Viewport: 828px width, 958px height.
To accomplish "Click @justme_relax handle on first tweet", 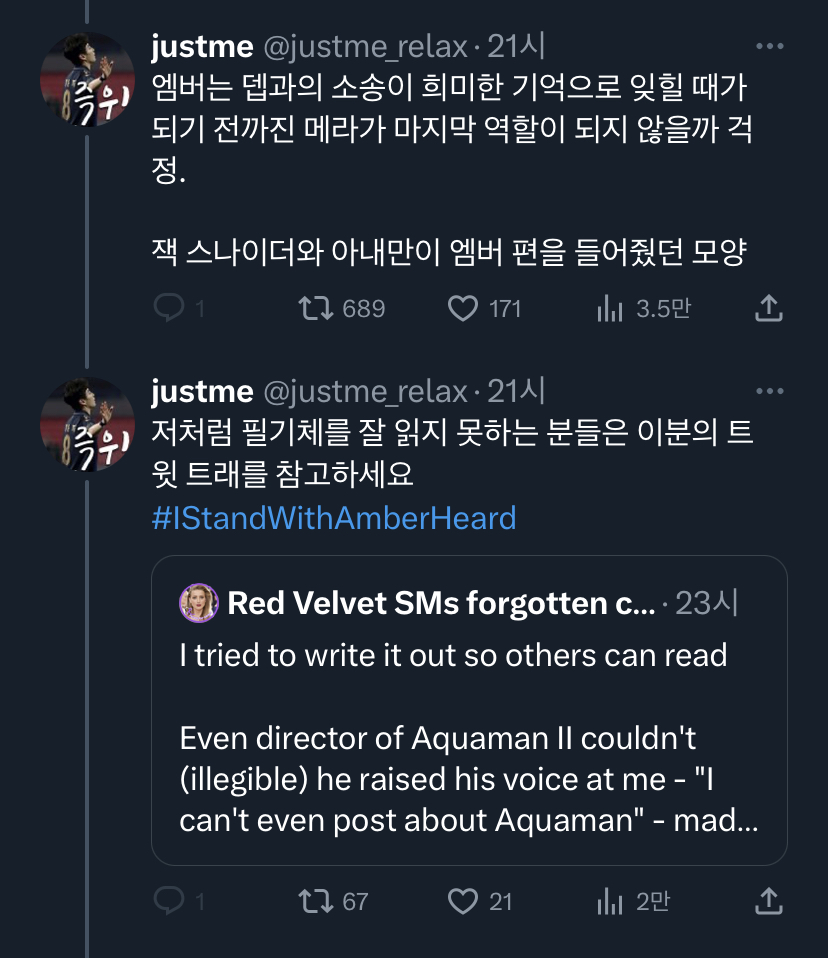I will [364, 47].
